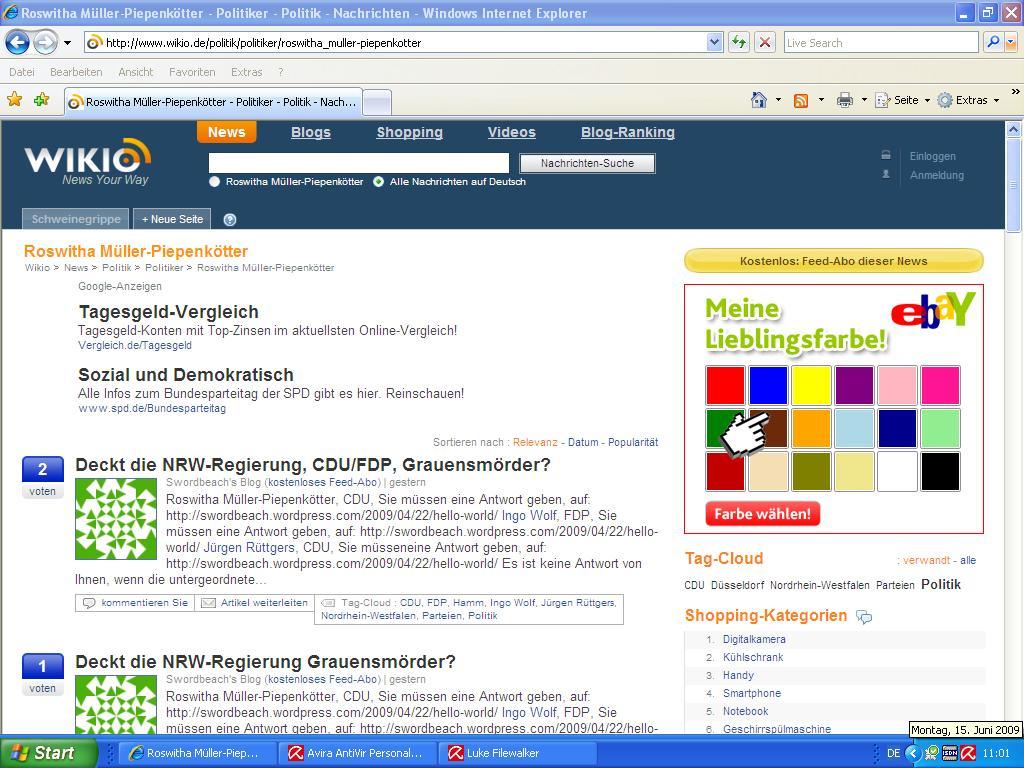Click Kostenlos: Feed-Abo dieser News button
1024x768 pixels.
[x=833, y=261]
